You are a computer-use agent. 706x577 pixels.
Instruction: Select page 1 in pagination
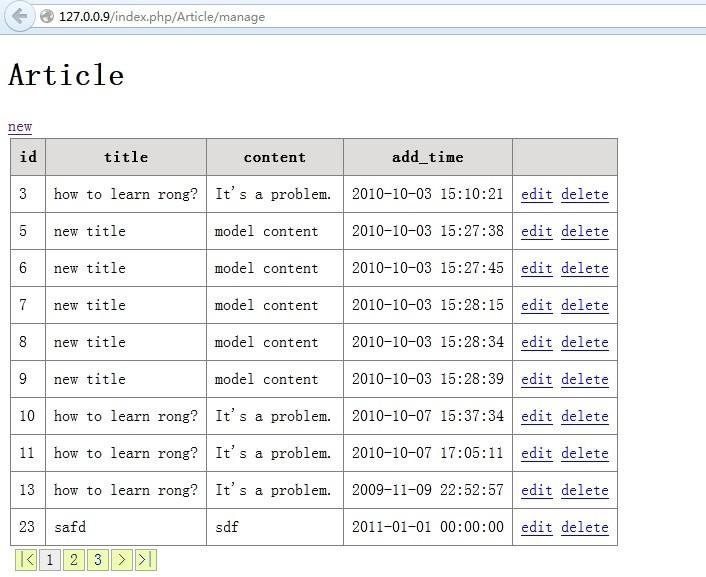click(50, 560)
